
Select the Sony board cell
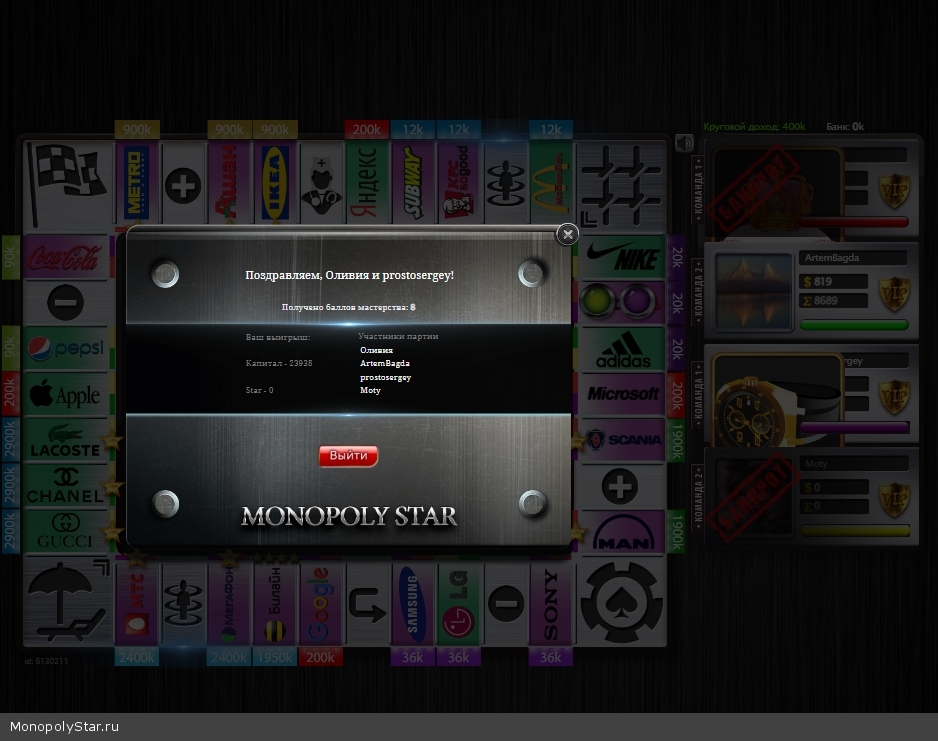point(551,604)
